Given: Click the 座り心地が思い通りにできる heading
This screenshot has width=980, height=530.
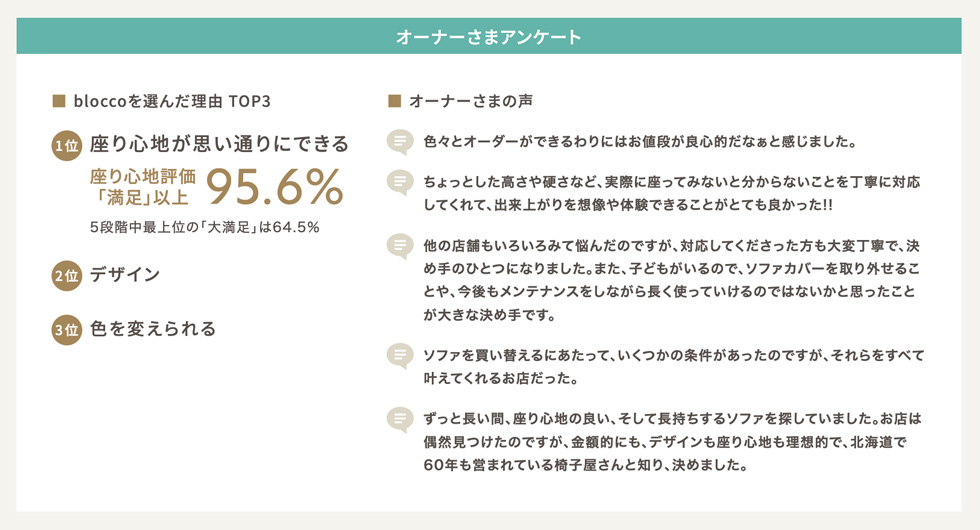Looking at the screenshot, I should pyautogui.click(x=219, y=144).
